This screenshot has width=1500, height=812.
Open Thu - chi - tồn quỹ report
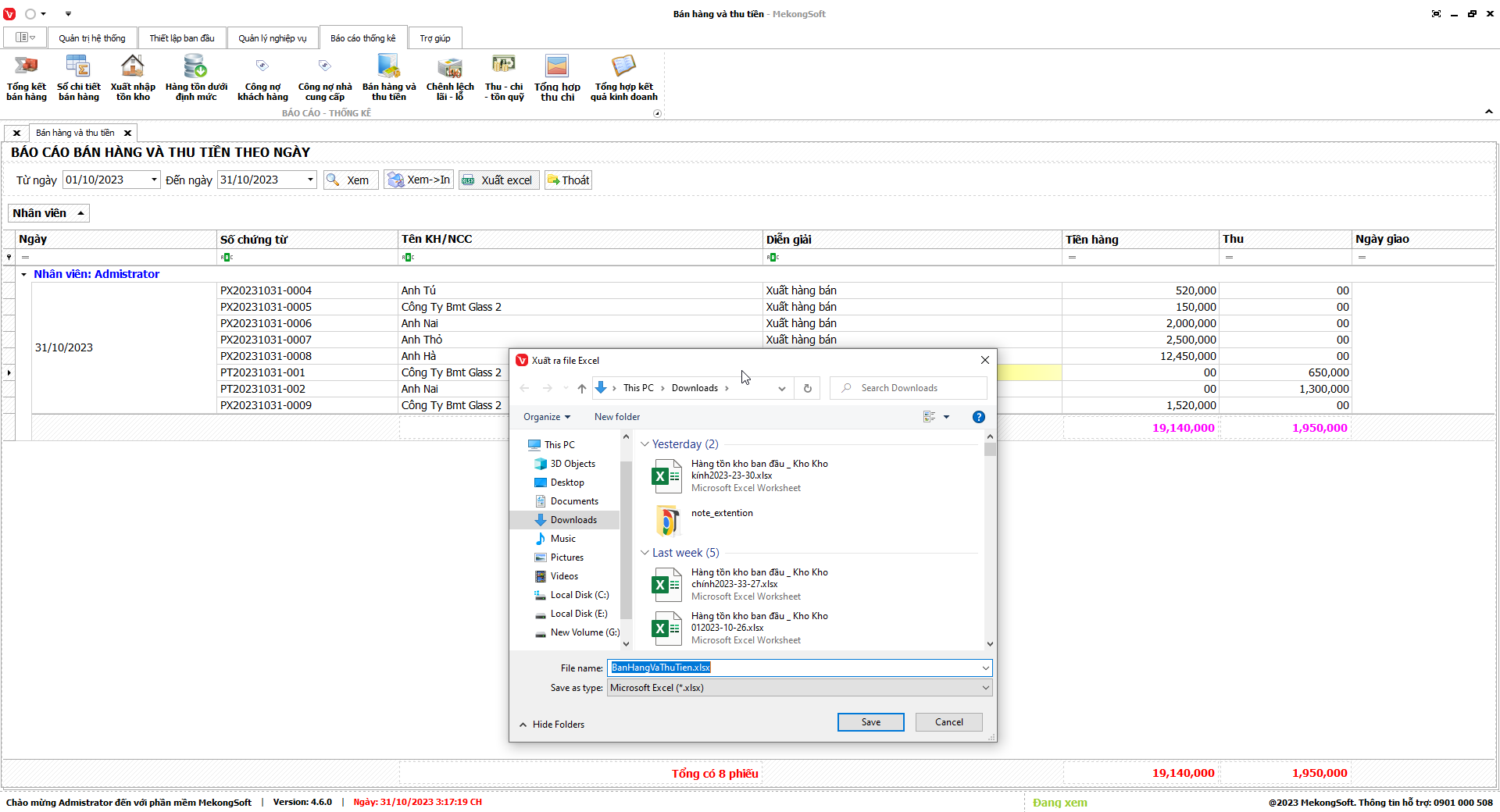pyautogui.click(x=504, y=78)
